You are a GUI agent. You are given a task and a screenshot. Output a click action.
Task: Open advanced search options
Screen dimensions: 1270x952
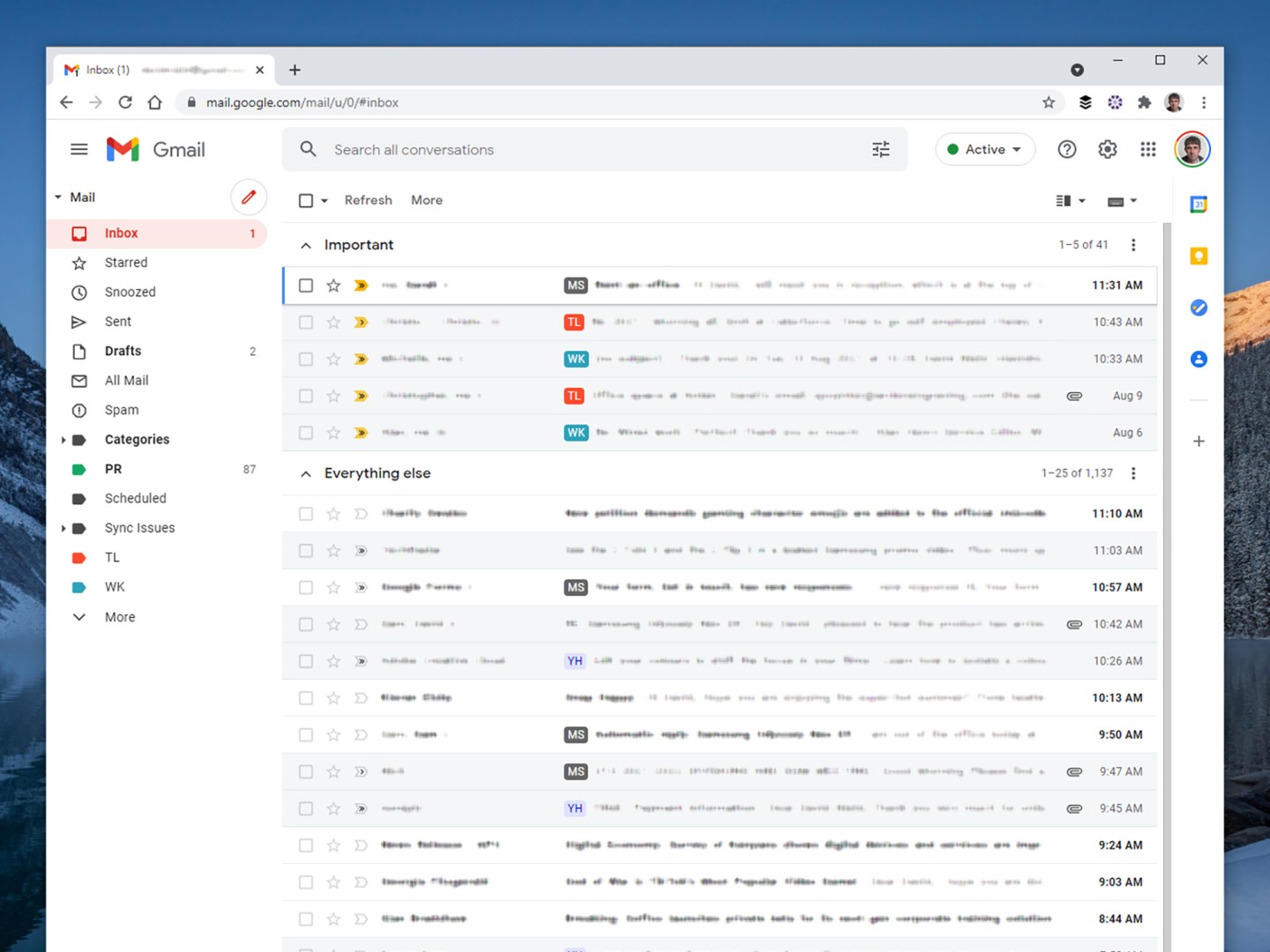(x=879, y=149)
